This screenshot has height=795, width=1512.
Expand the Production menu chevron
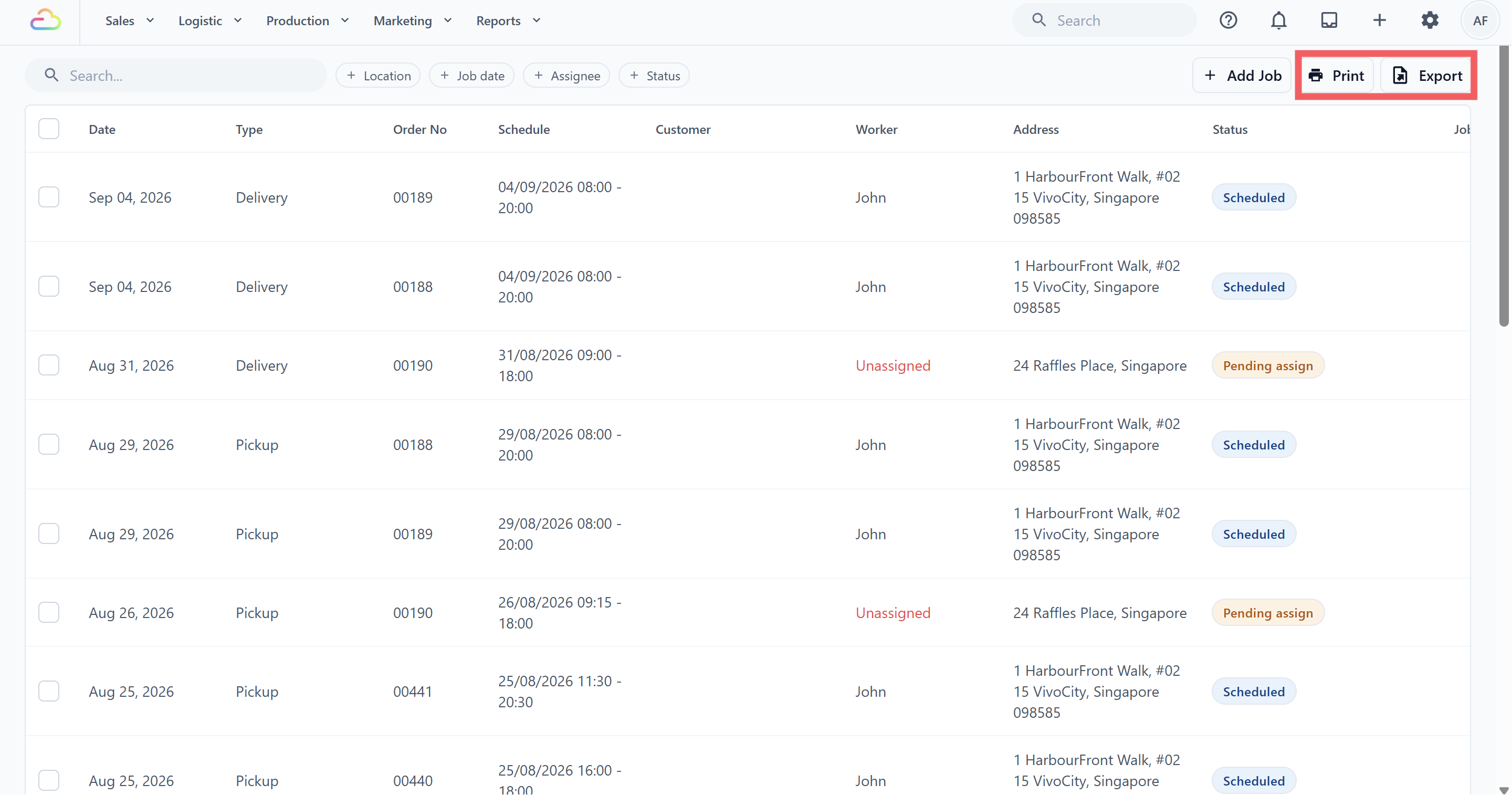(344, 20)
